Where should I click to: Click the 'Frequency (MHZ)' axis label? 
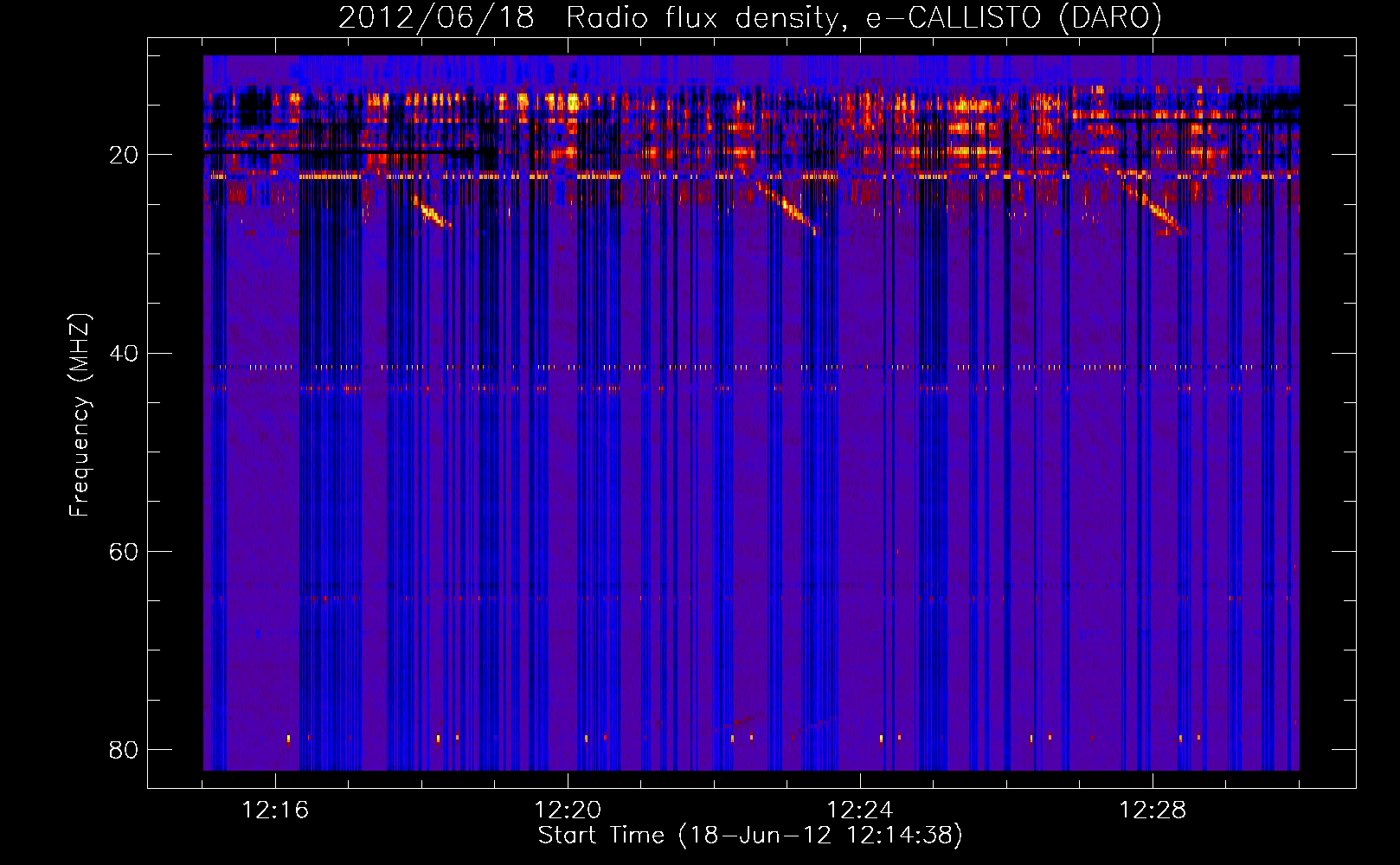coord(79,415)
